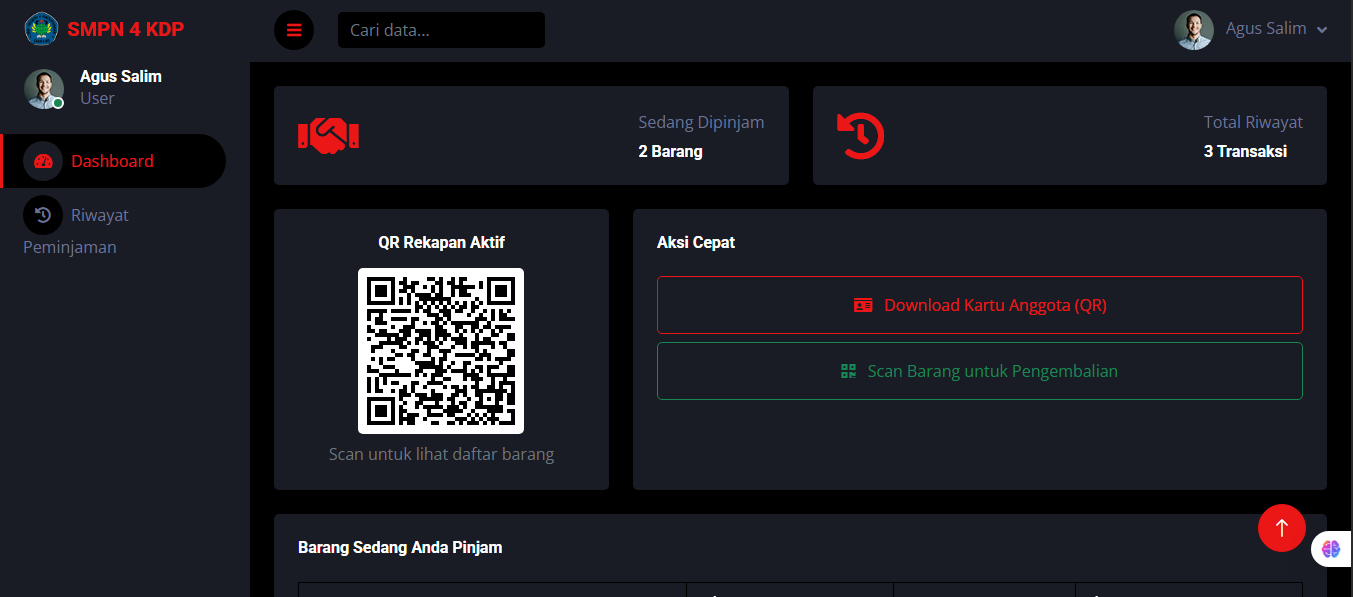Click the User role label in sidebar
Screen dimensions: 1353x597
[97, 99]
